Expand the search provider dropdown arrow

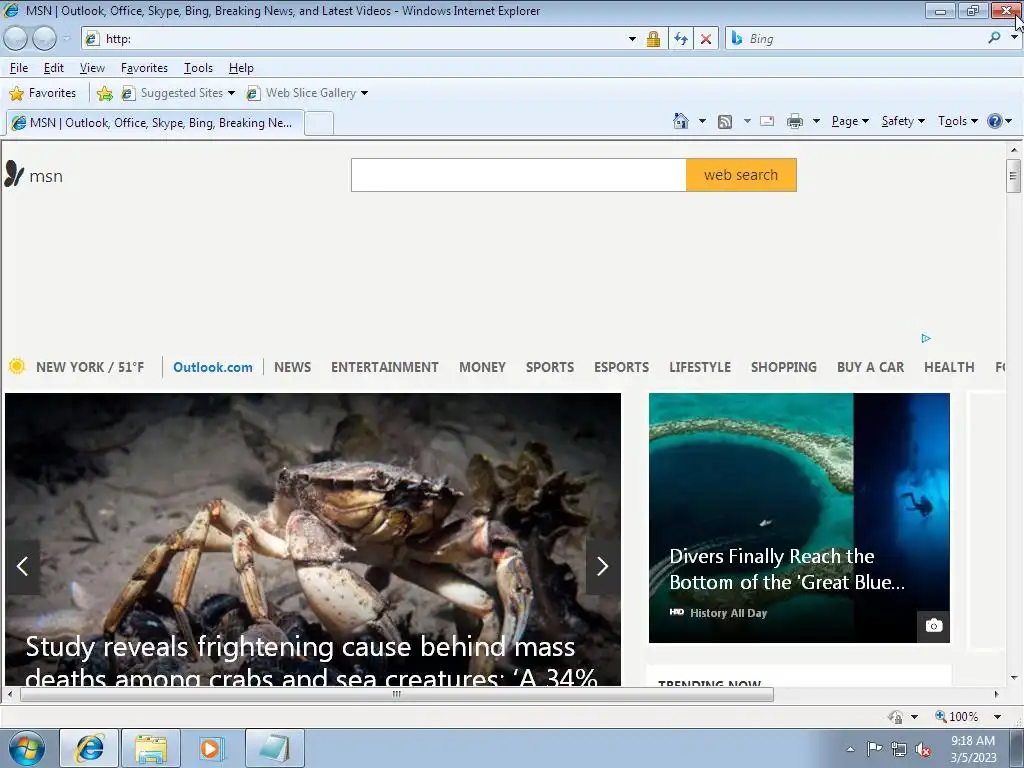[x=1014, y=37]
